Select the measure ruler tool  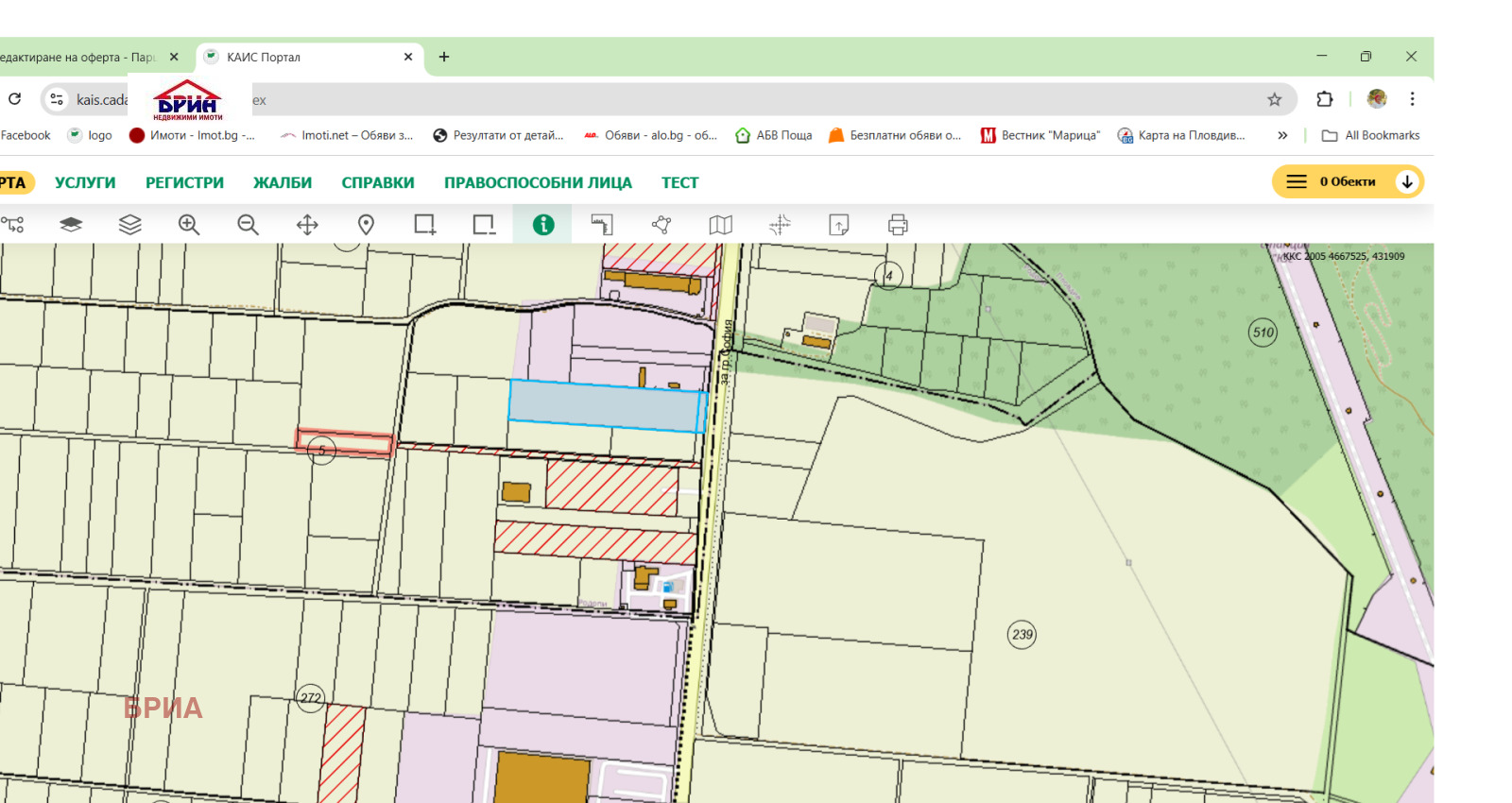[x=602, y=225]
